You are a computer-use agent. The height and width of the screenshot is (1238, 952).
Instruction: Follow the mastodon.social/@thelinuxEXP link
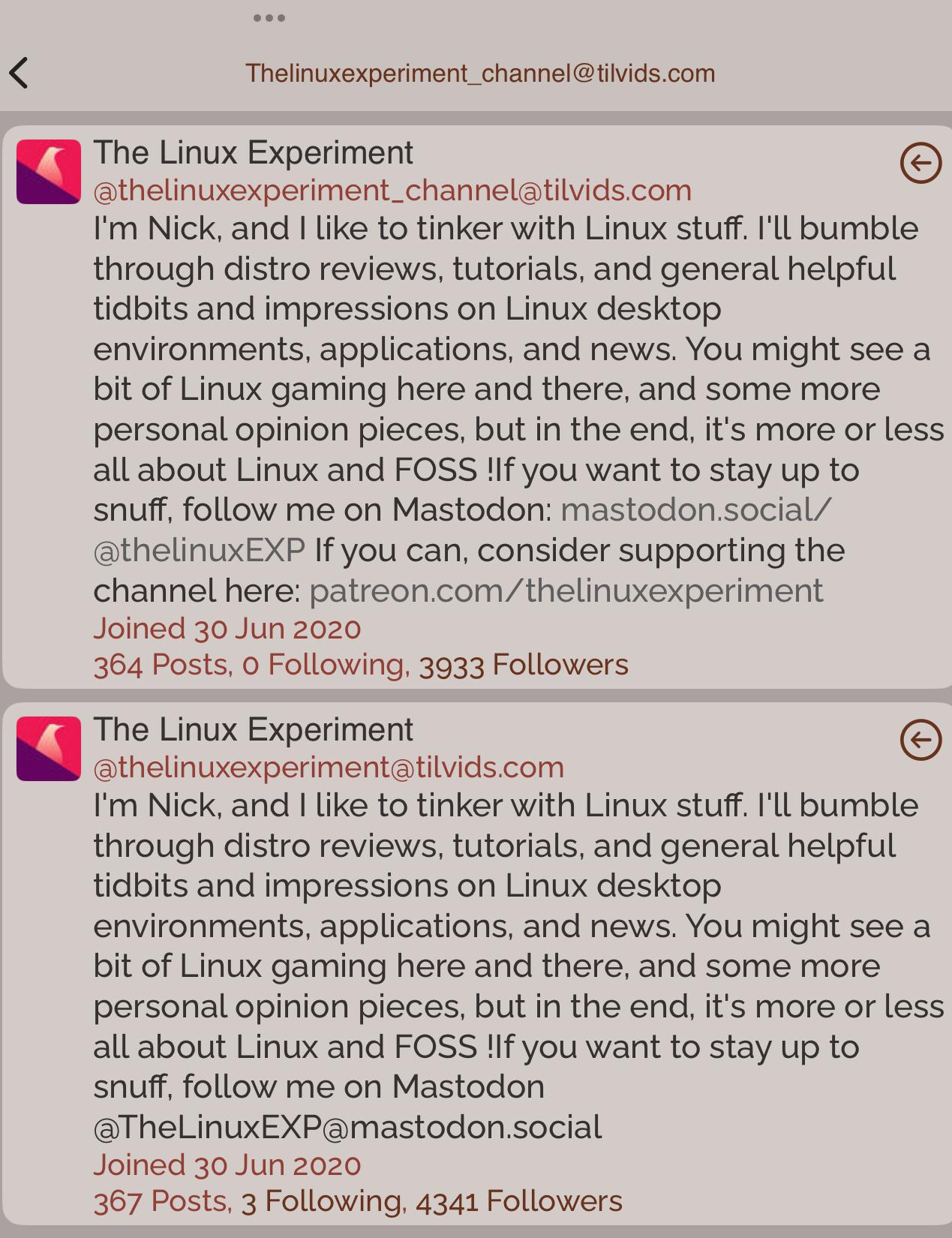[462, 530]
